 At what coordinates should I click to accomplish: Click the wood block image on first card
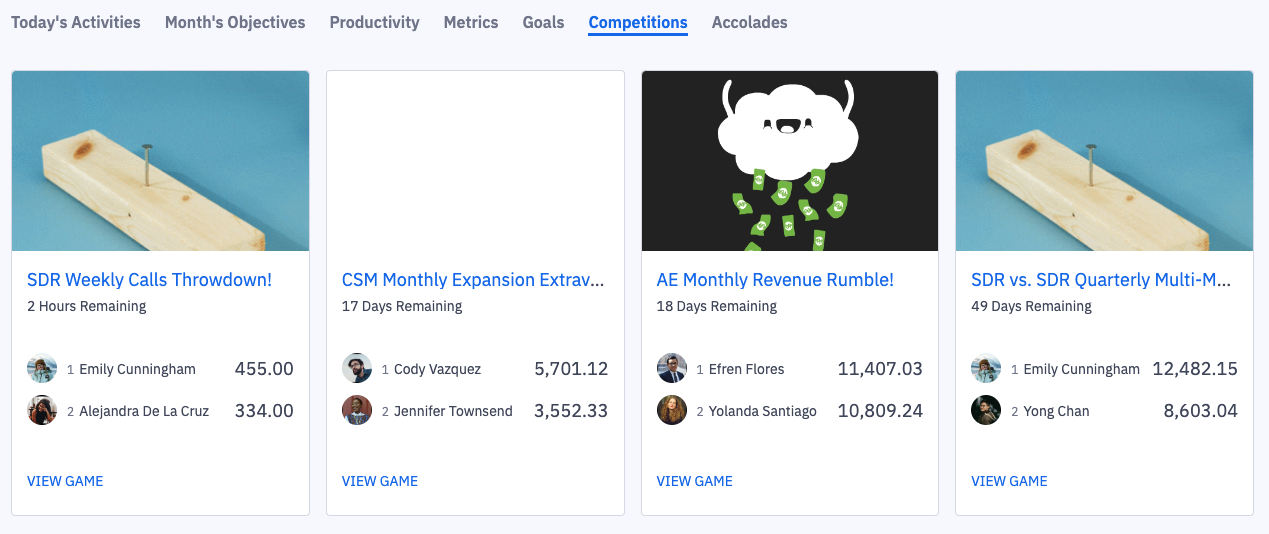point(160,161)
